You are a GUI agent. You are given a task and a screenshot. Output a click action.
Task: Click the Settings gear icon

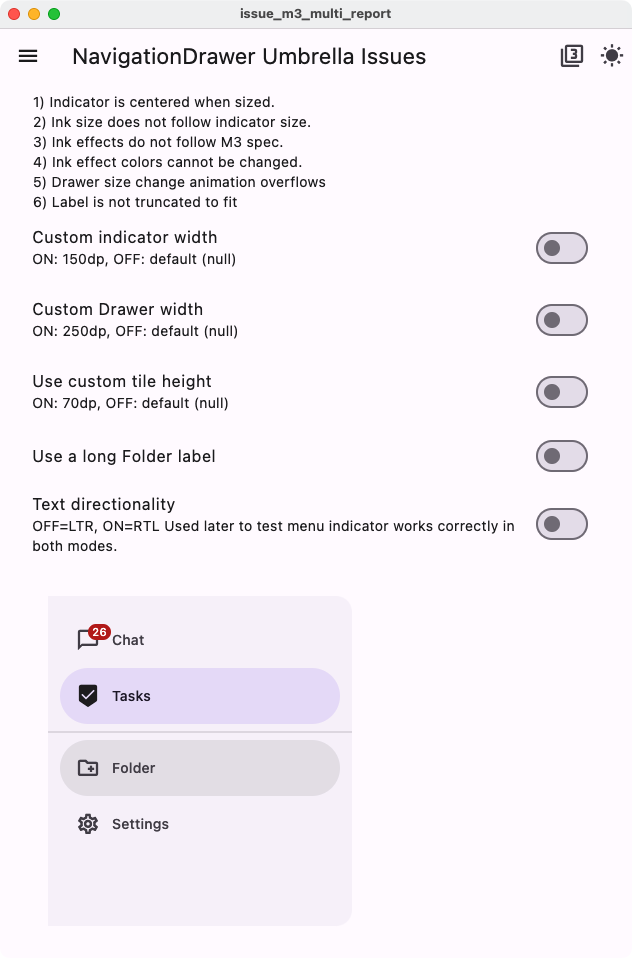(88, 823)
